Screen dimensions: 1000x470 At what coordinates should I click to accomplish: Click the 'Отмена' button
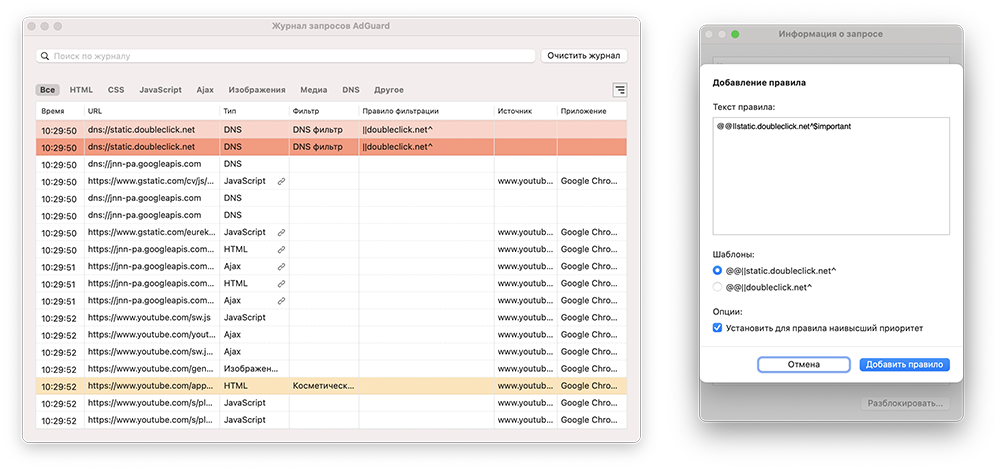(x=804, y=364)
